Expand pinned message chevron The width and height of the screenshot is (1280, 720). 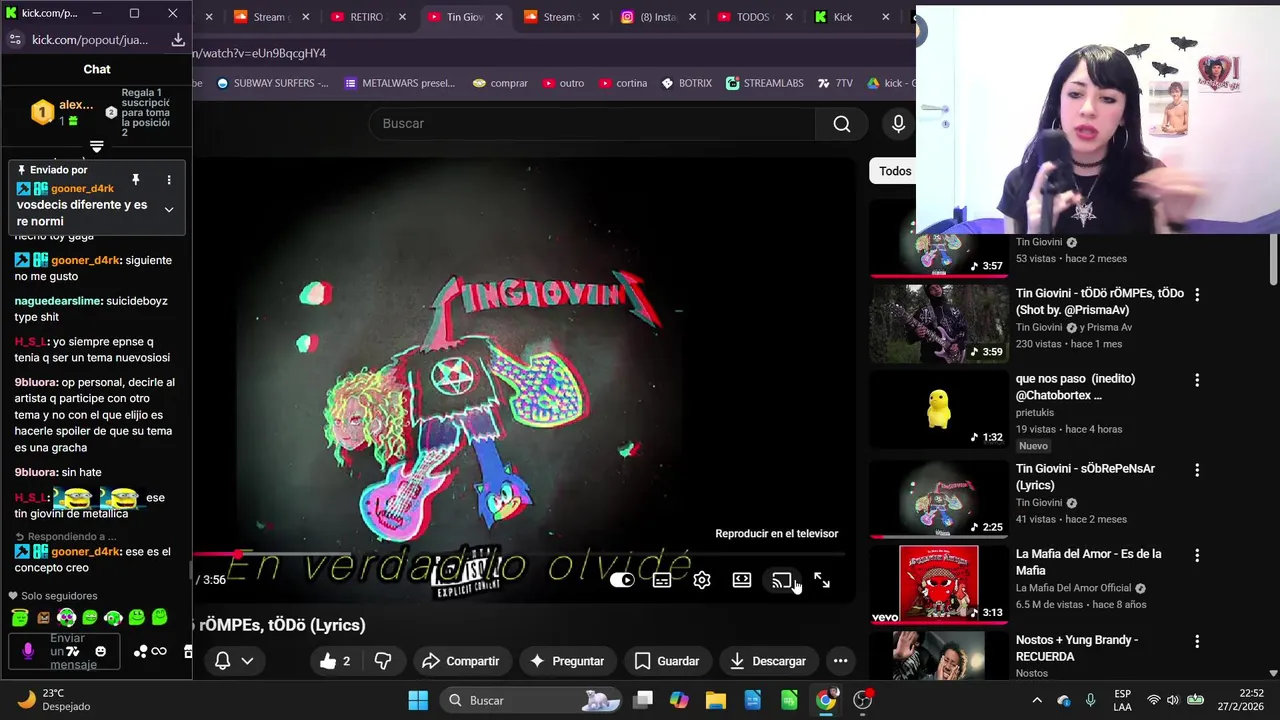(x=169, y=209)
